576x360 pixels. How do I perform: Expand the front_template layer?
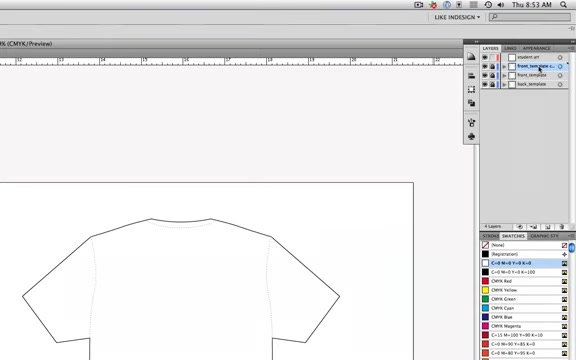(504, 75)
